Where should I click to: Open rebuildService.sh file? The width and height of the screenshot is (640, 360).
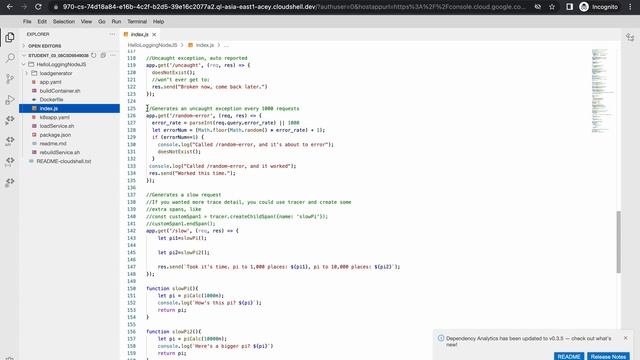pyautogui.click(x=60, y=152)
